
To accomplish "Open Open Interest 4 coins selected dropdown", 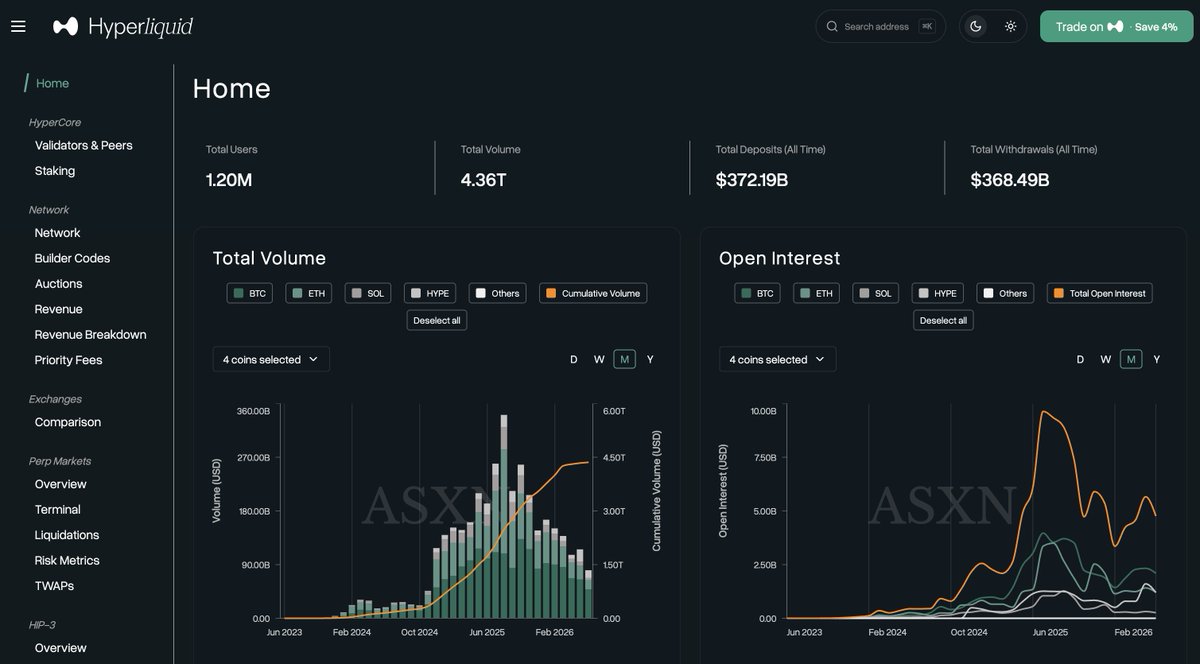I will point(778,359).
